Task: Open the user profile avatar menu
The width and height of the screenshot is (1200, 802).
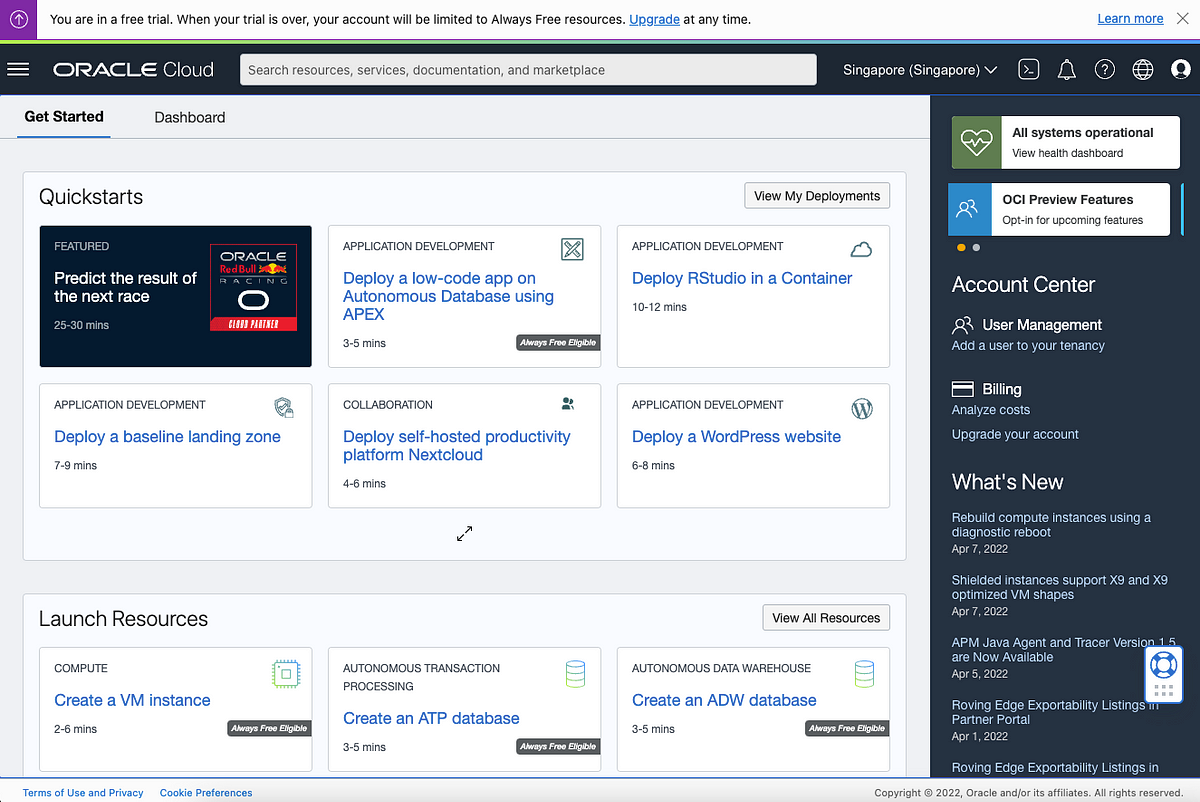Action: pyautogui.click(x=1180, y=69)
